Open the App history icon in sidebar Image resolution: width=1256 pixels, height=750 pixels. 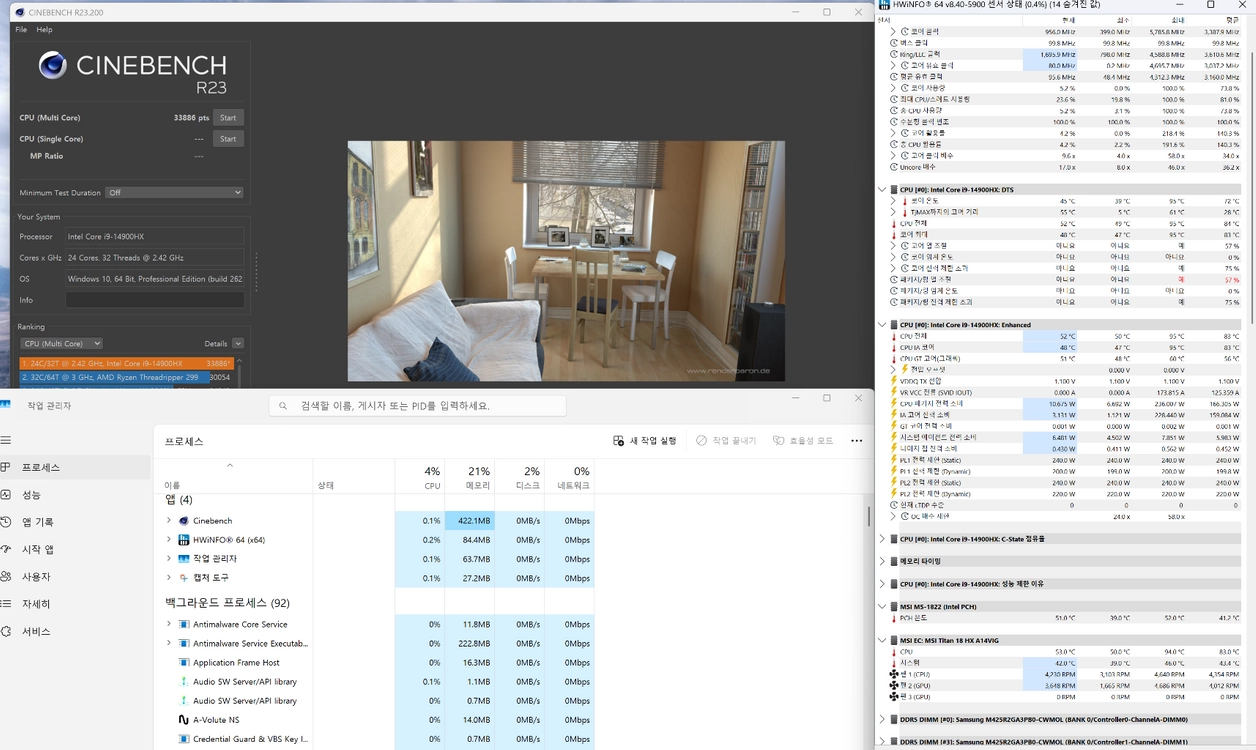pos(5,522)
